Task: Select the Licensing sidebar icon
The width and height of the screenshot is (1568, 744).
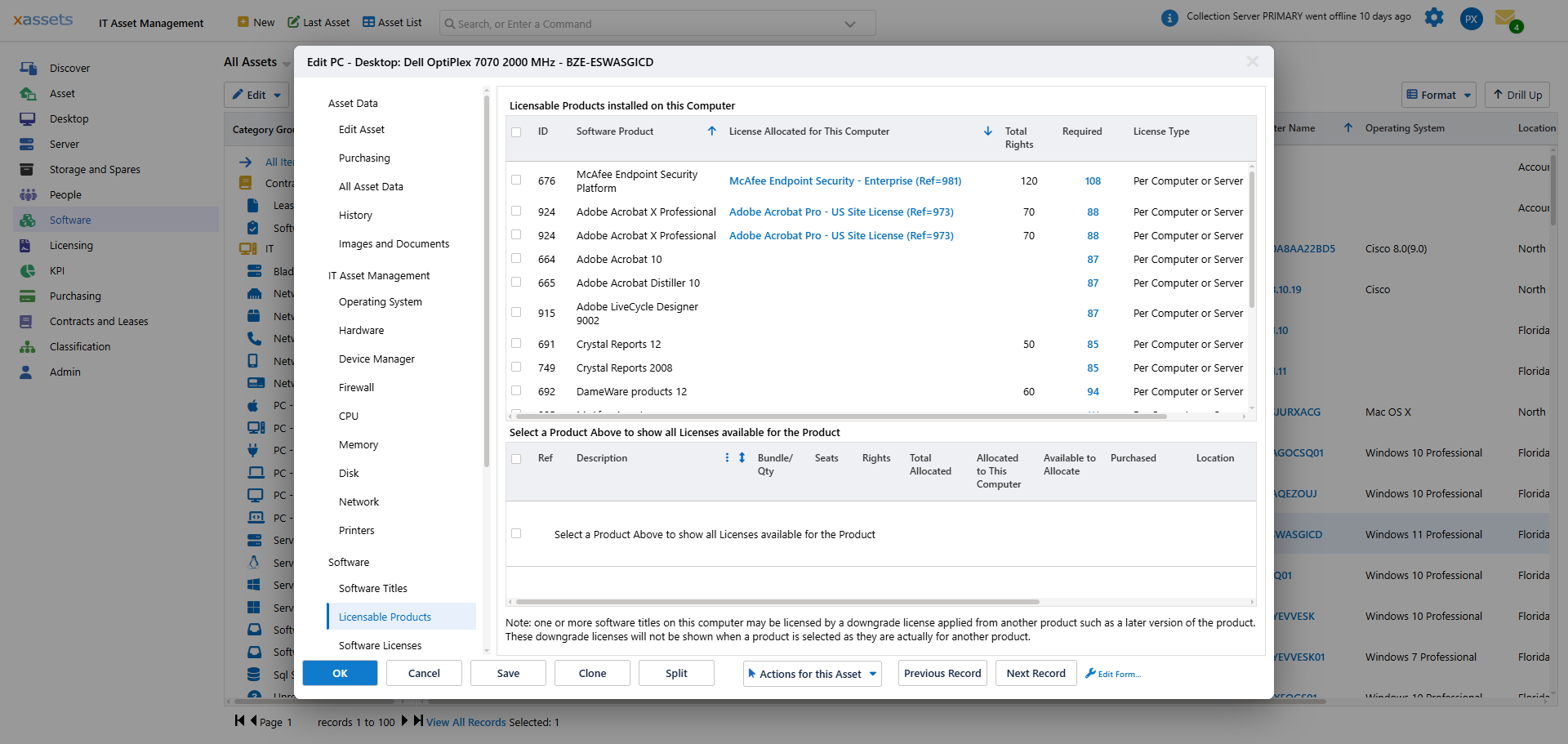Action: coord(27,245)
